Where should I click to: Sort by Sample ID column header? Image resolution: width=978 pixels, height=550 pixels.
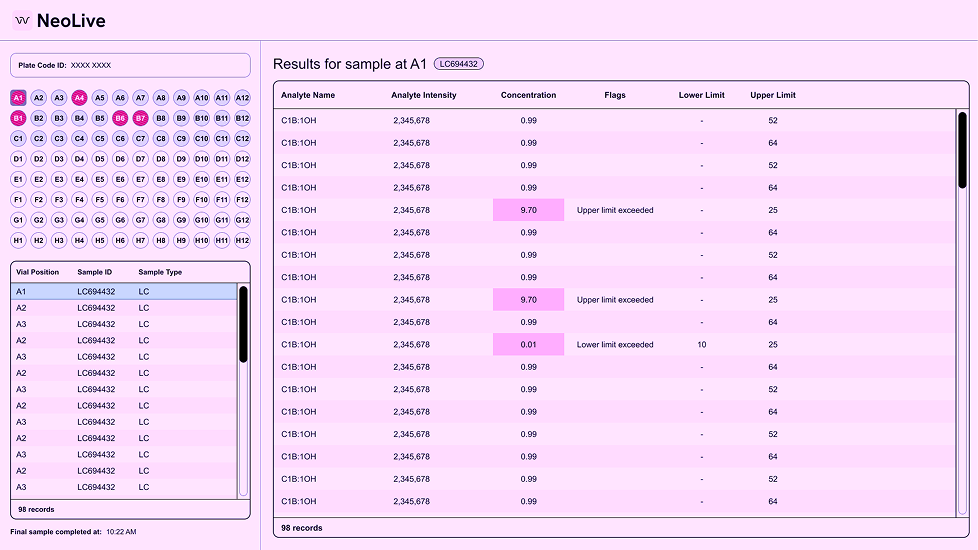[x=95, y=272]
